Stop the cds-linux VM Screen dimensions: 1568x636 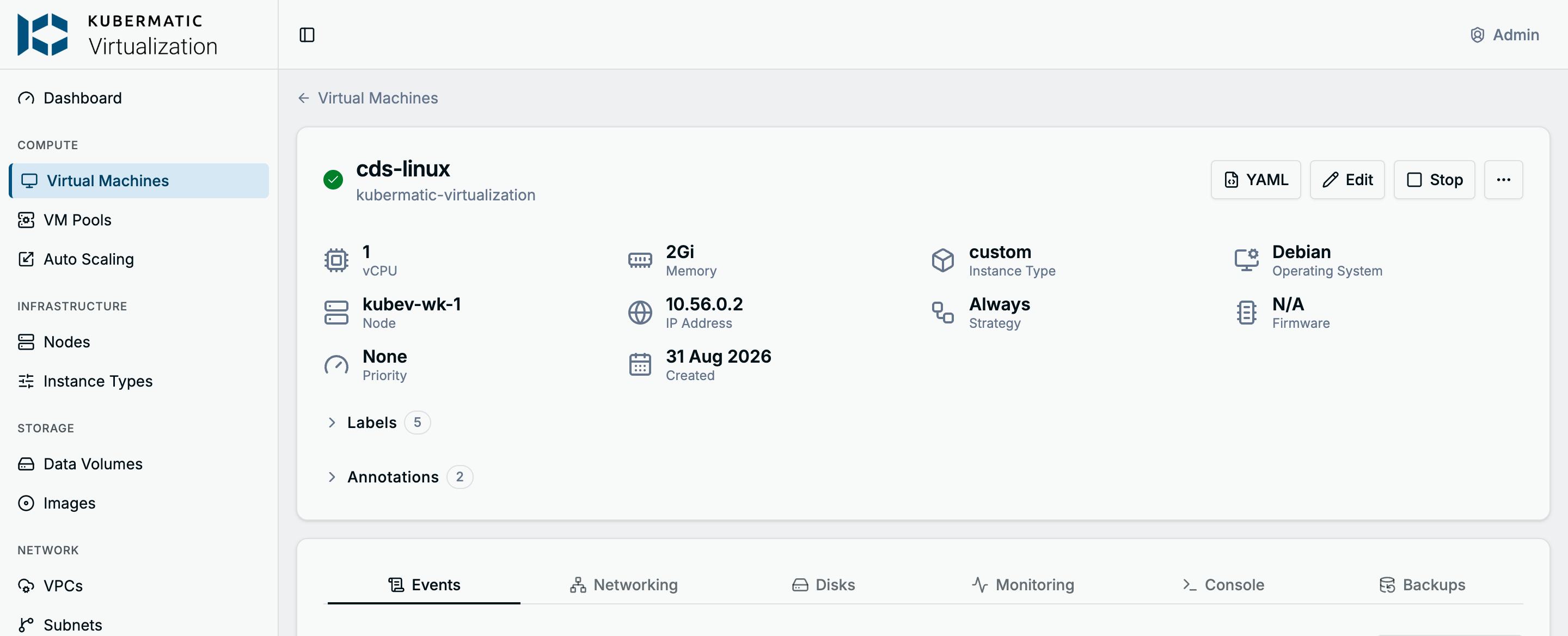tap(1434, 180)
